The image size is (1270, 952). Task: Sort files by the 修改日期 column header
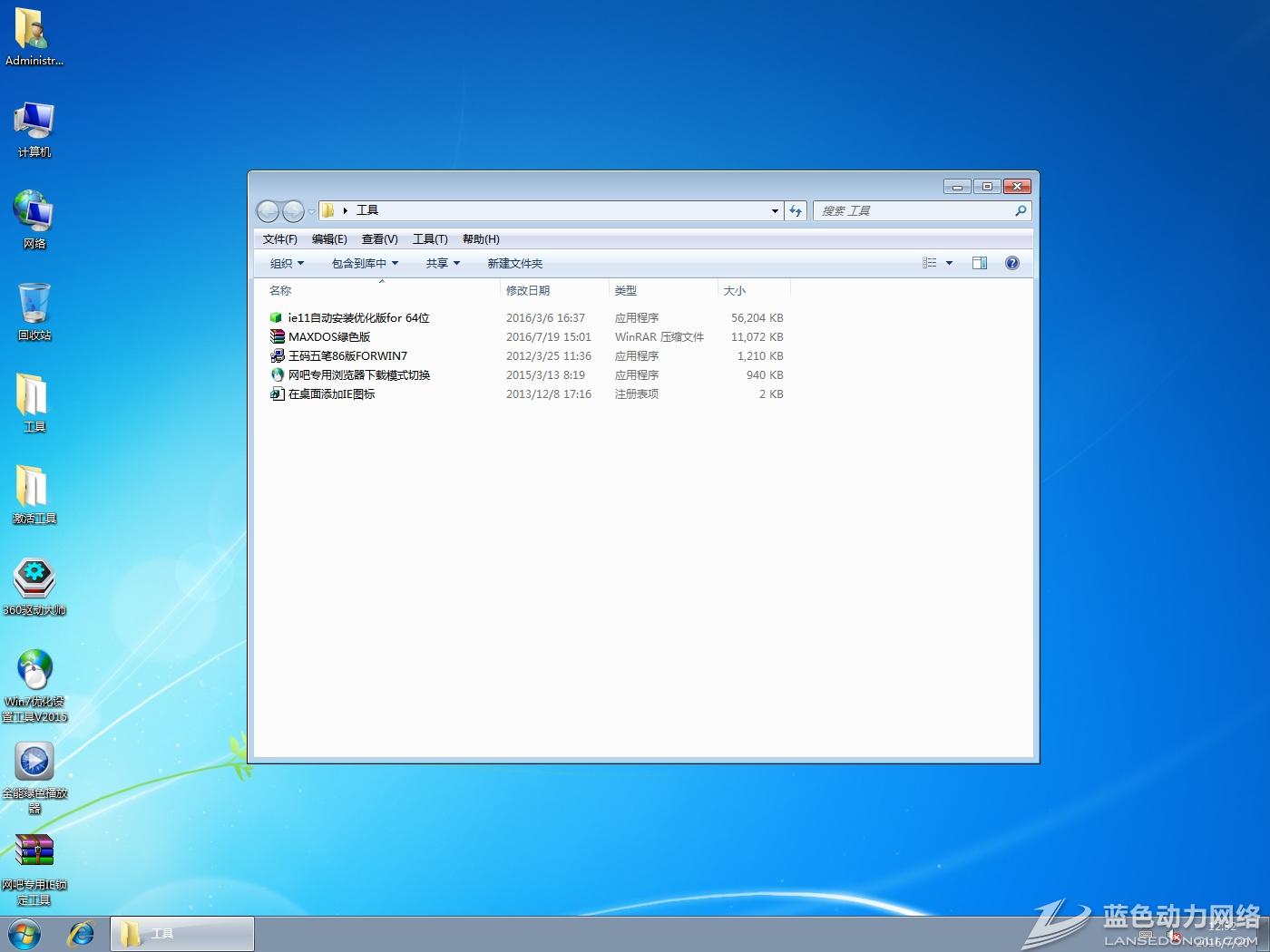pos(528,290)
